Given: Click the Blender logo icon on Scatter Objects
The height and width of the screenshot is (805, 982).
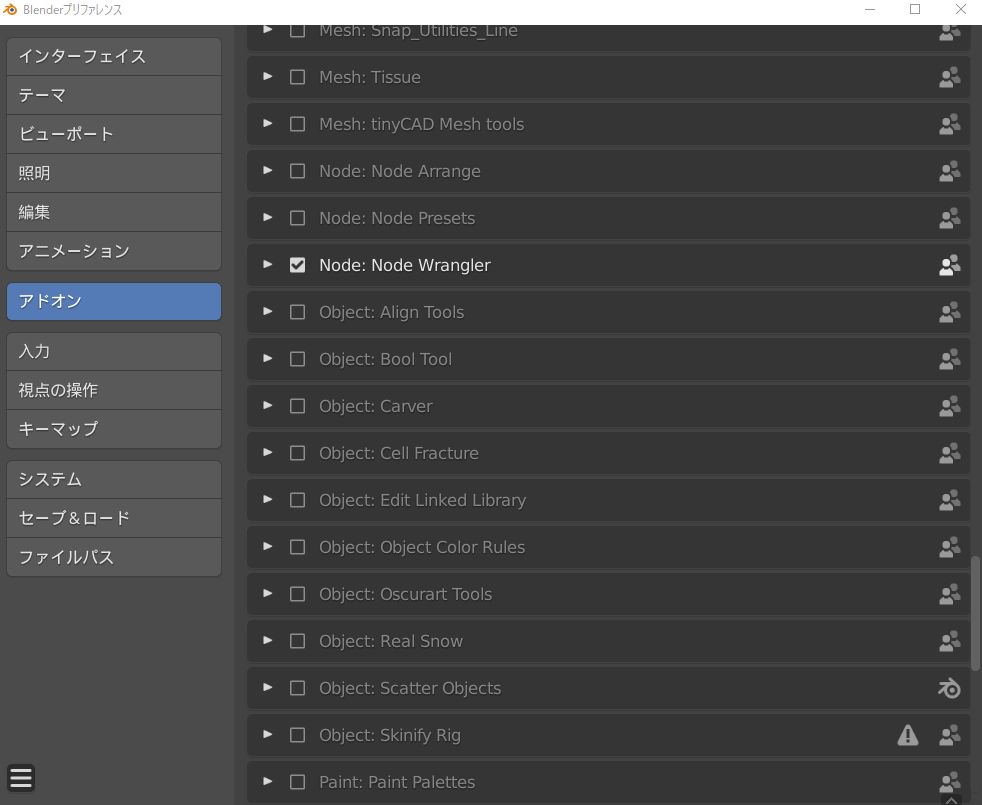Looking at the screenshot, I should pyautogui.click(x=949, y=688).
